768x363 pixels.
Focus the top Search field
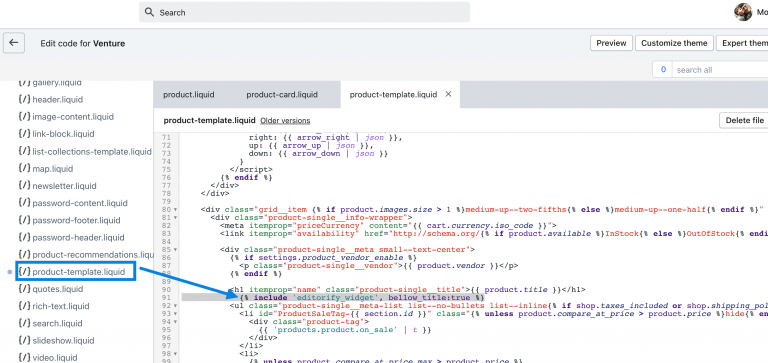[x=304, y=12]
